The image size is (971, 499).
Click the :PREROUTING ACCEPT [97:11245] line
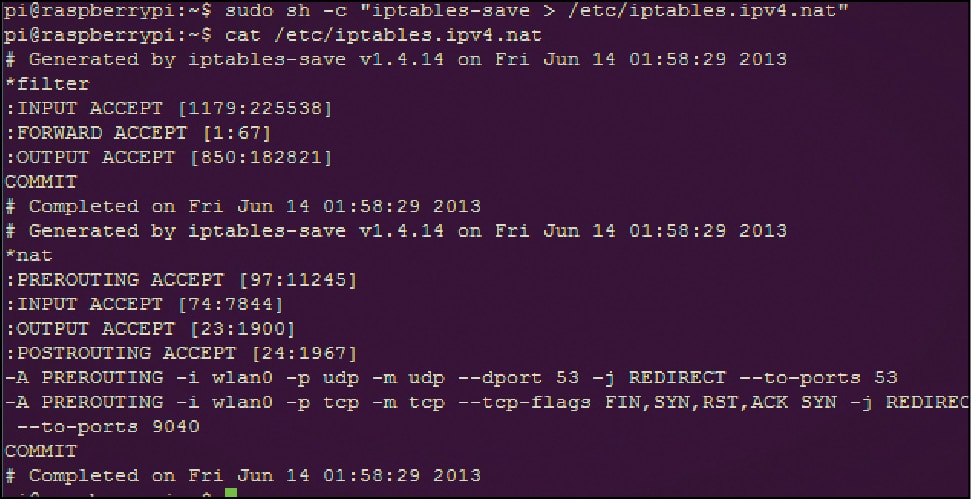180,279
